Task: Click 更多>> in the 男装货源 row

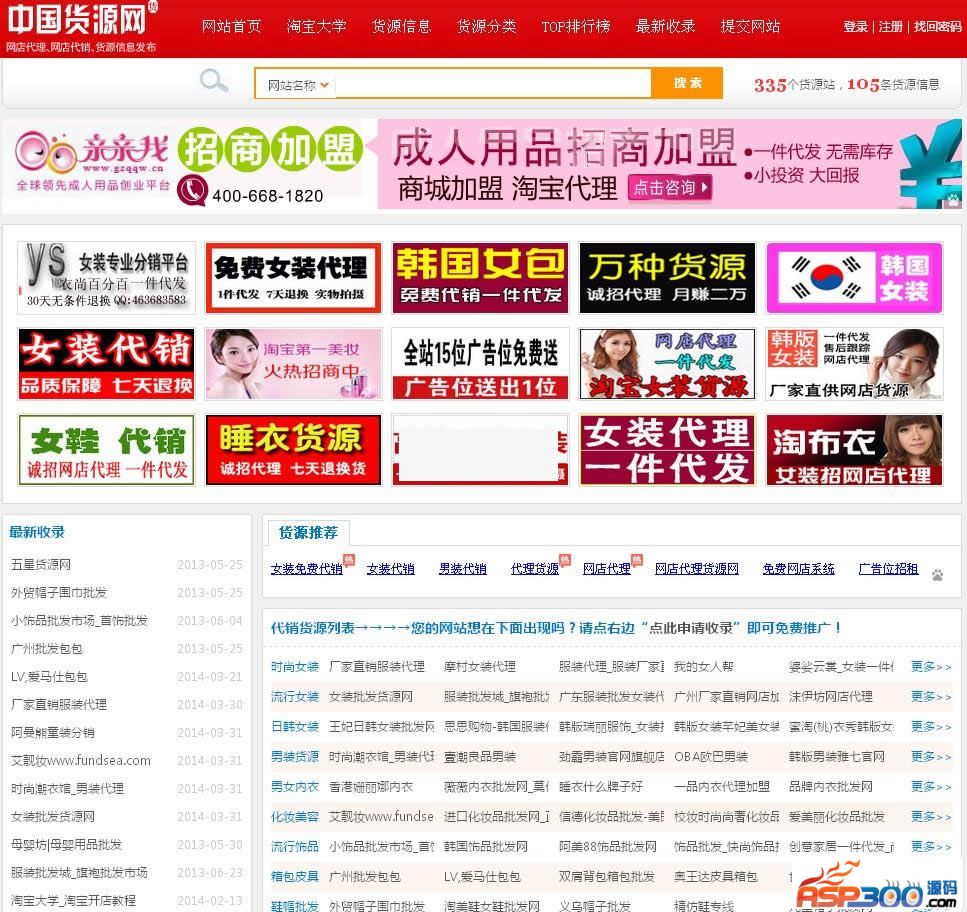Action: [931, 757]
